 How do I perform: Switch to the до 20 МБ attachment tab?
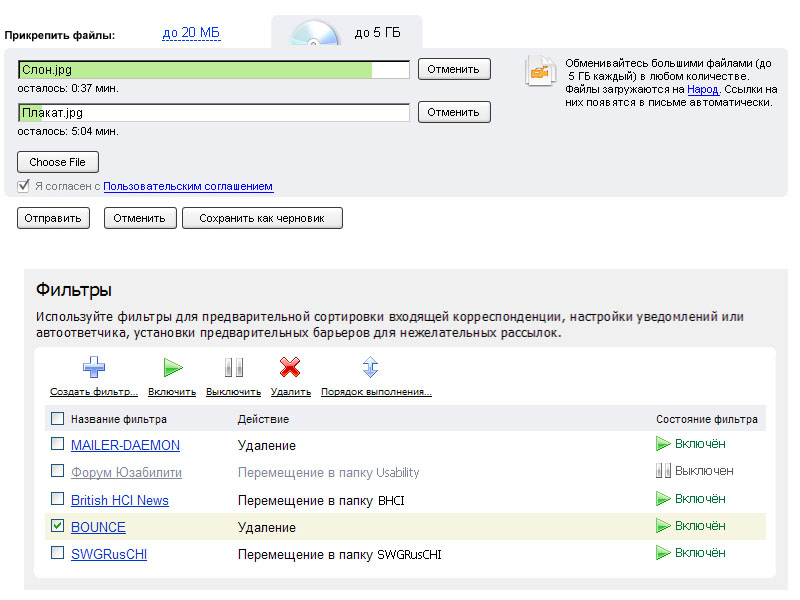tap(191, 34)
